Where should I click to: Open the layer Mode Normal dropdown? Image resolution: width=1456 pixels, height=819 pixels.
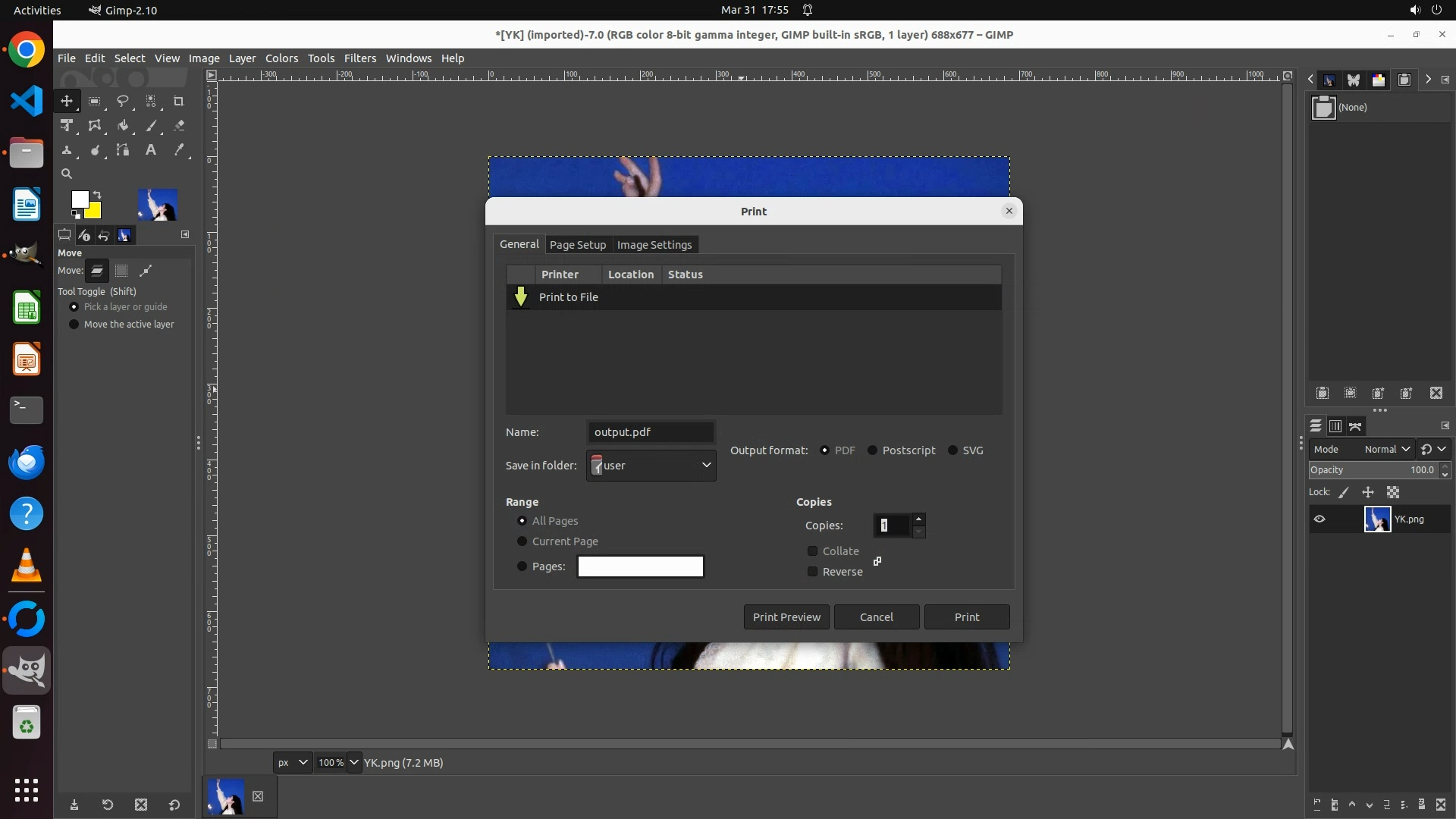point(1387,450)
